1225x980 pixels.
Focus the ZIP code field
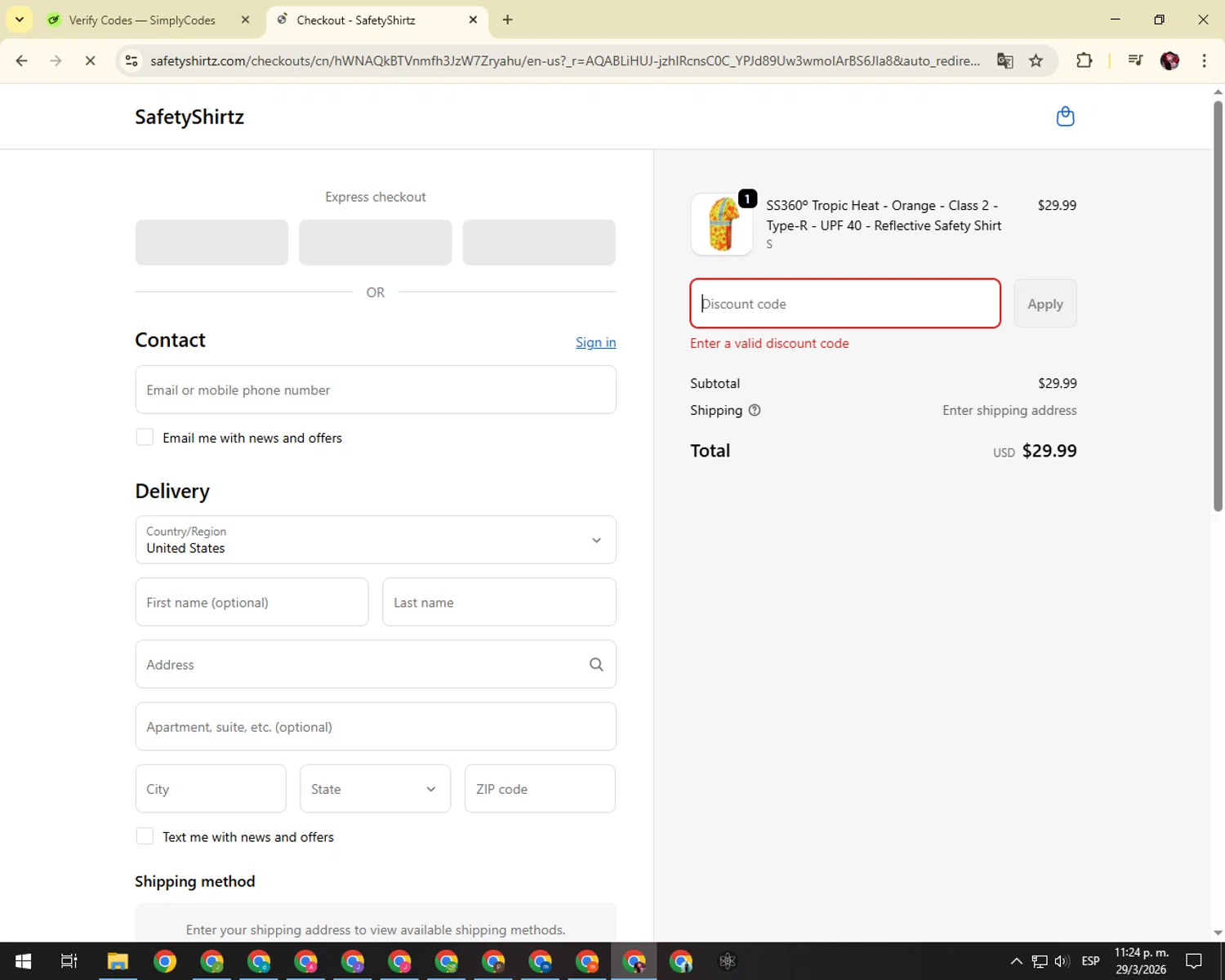540,789
